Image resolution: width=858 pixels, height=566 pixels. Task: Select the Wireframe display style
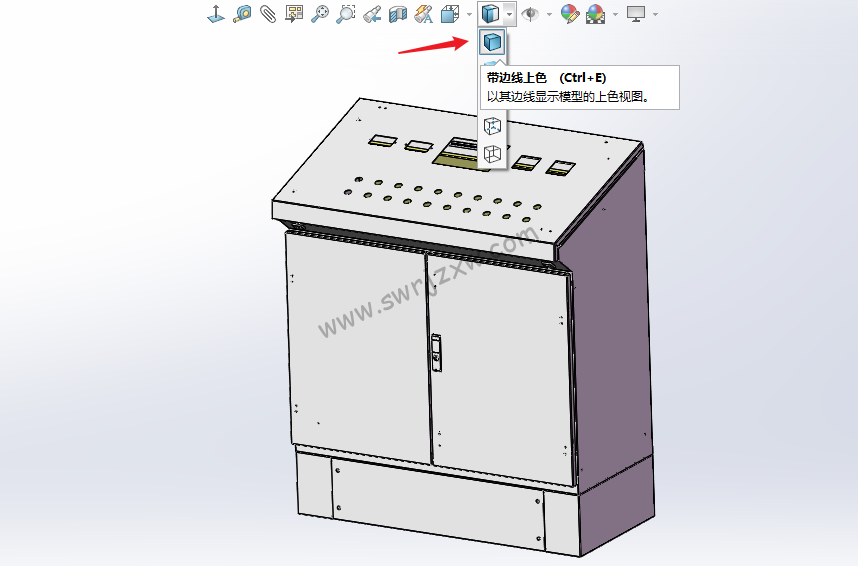492,154
